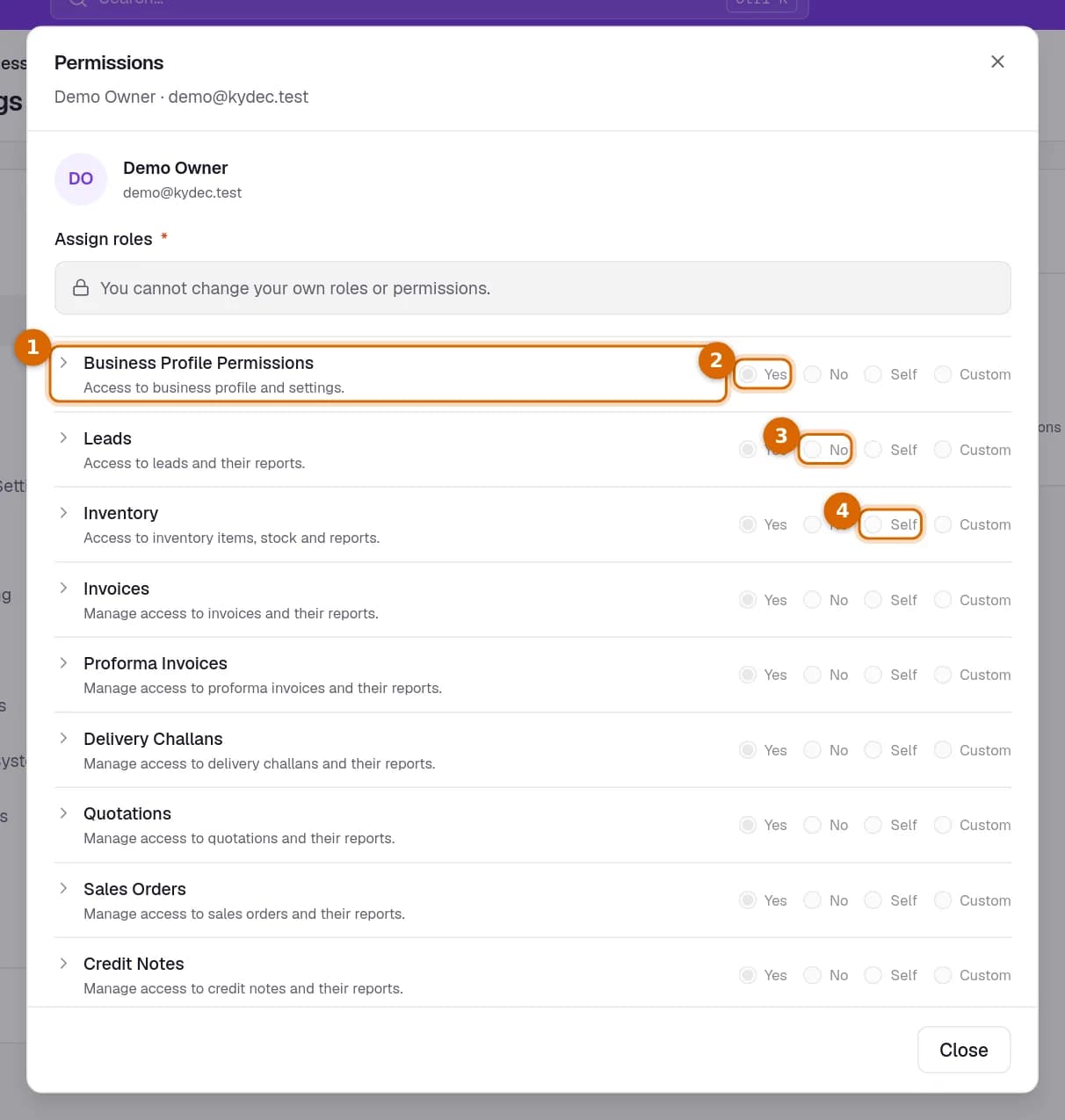This screenshot has height=1120, width=1065.
Task: Select Custom for Business Profile Permissions
Action: [943, 374]
